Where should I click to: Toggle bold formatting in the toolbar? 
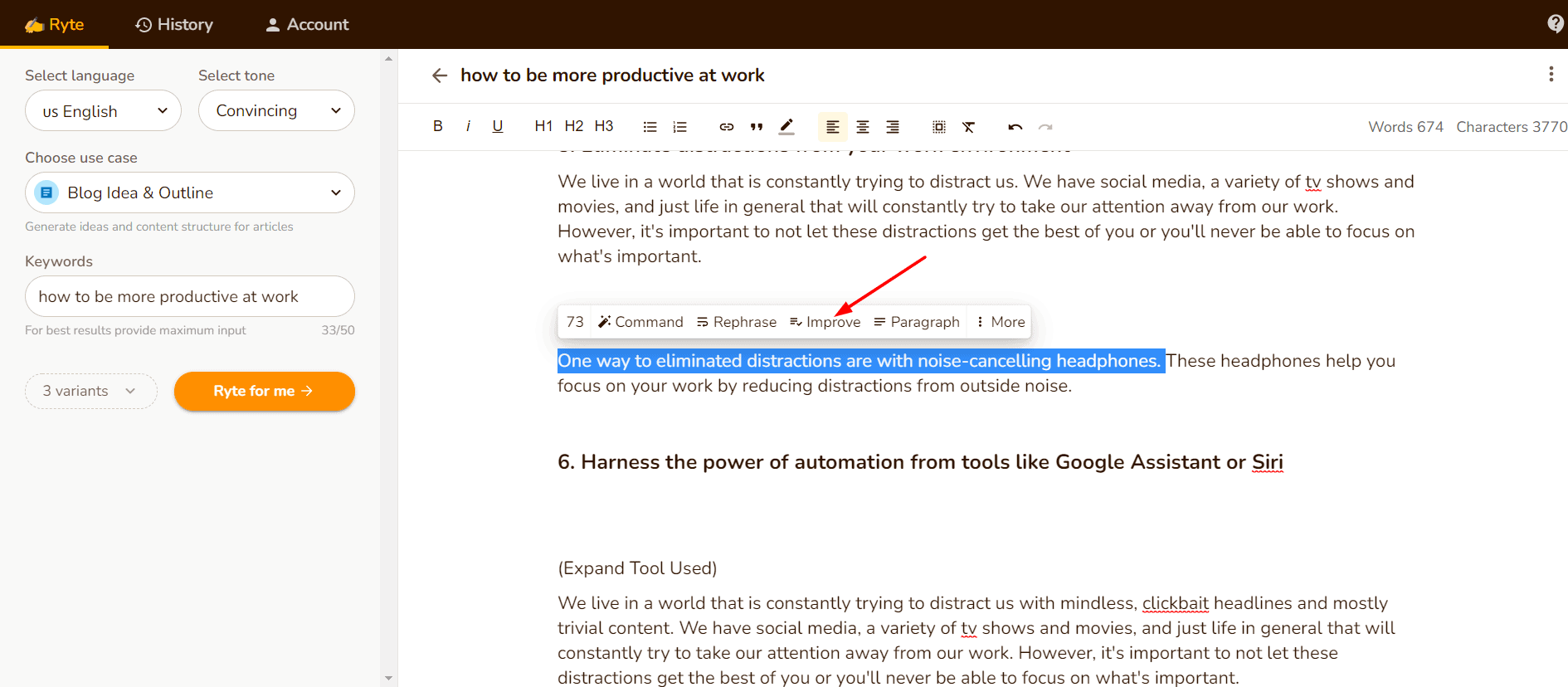437,126
